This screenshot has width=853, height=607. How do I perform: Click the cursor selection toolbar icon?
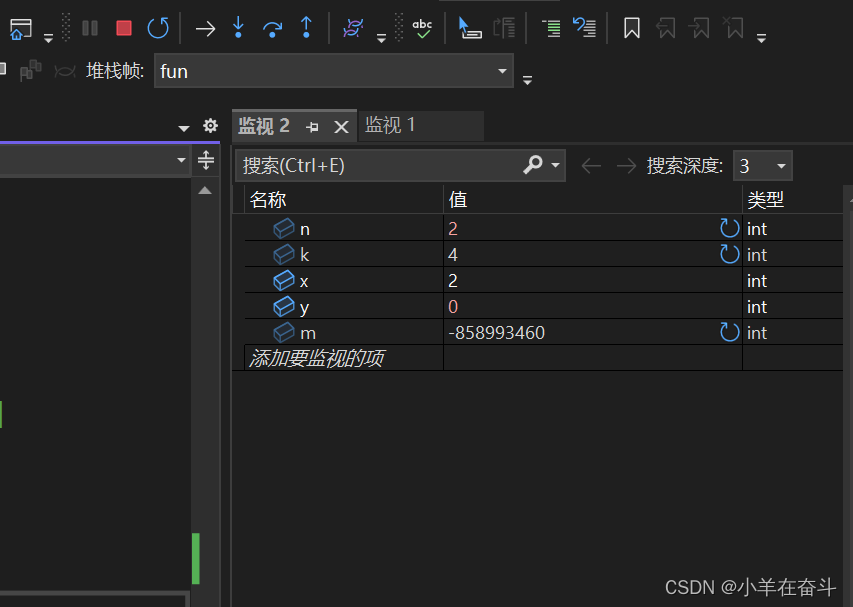point(469,28)
